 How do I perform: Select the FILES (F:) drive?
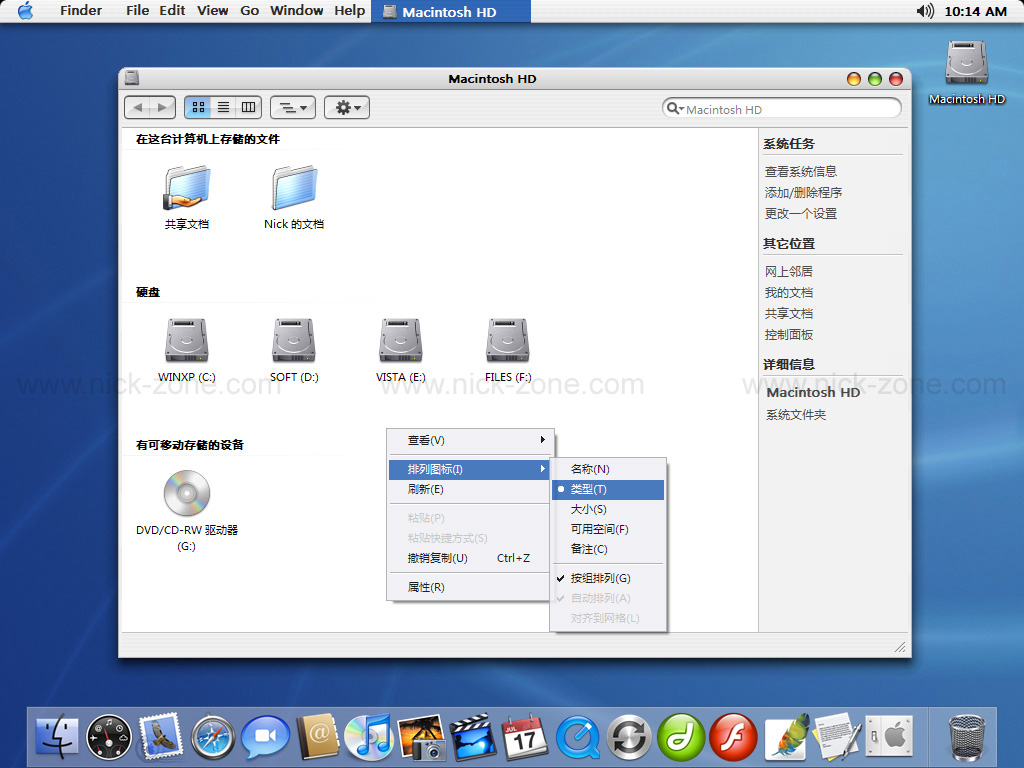click(507, 340)
